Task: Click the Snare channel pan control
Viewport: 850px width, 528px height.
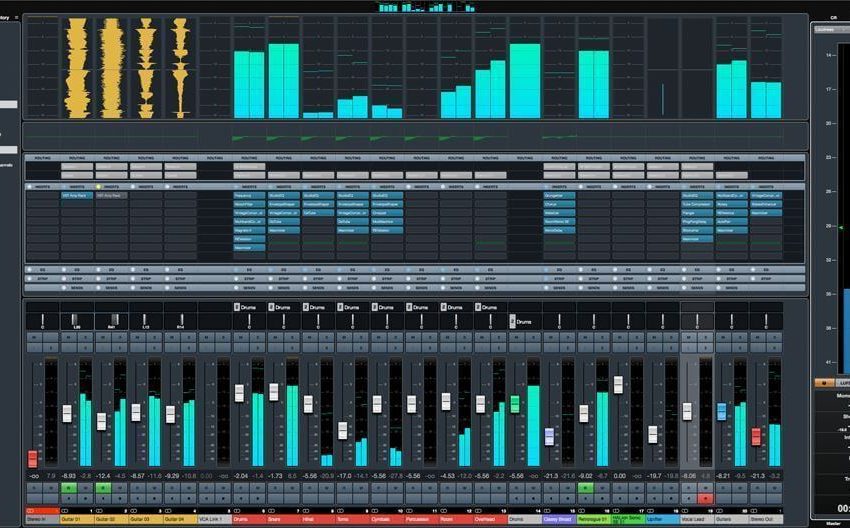Action: tap(284, 321)
